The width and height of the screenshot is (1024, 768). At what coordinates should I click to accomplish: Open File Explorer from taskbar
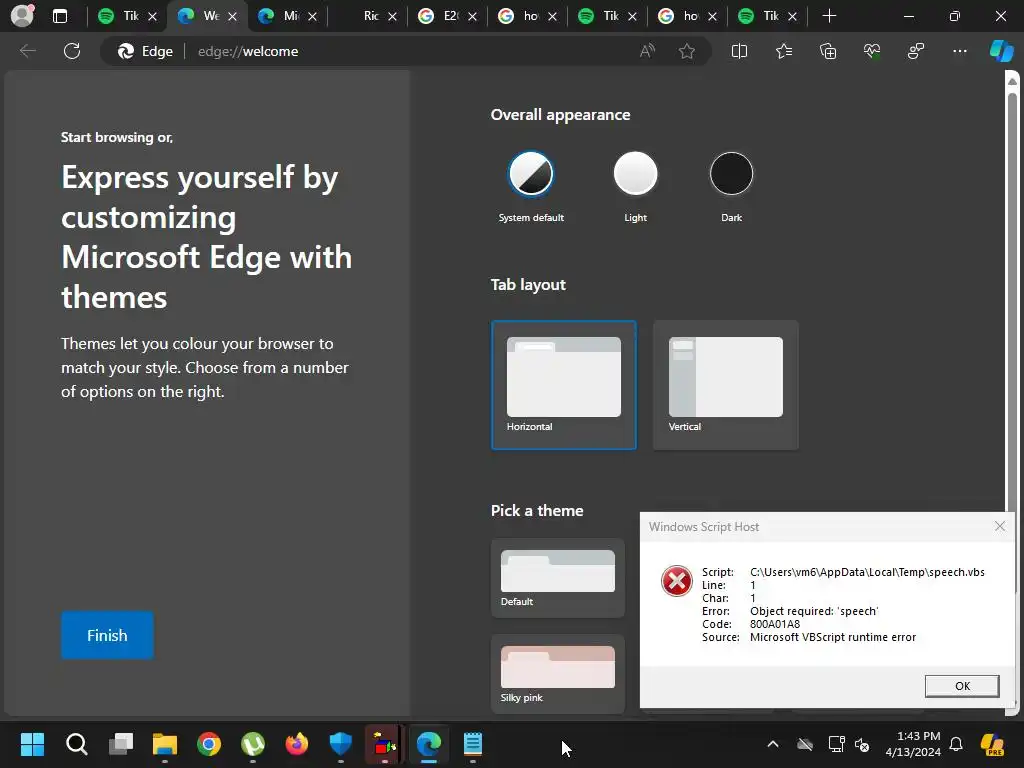click(x=165, y=744)
